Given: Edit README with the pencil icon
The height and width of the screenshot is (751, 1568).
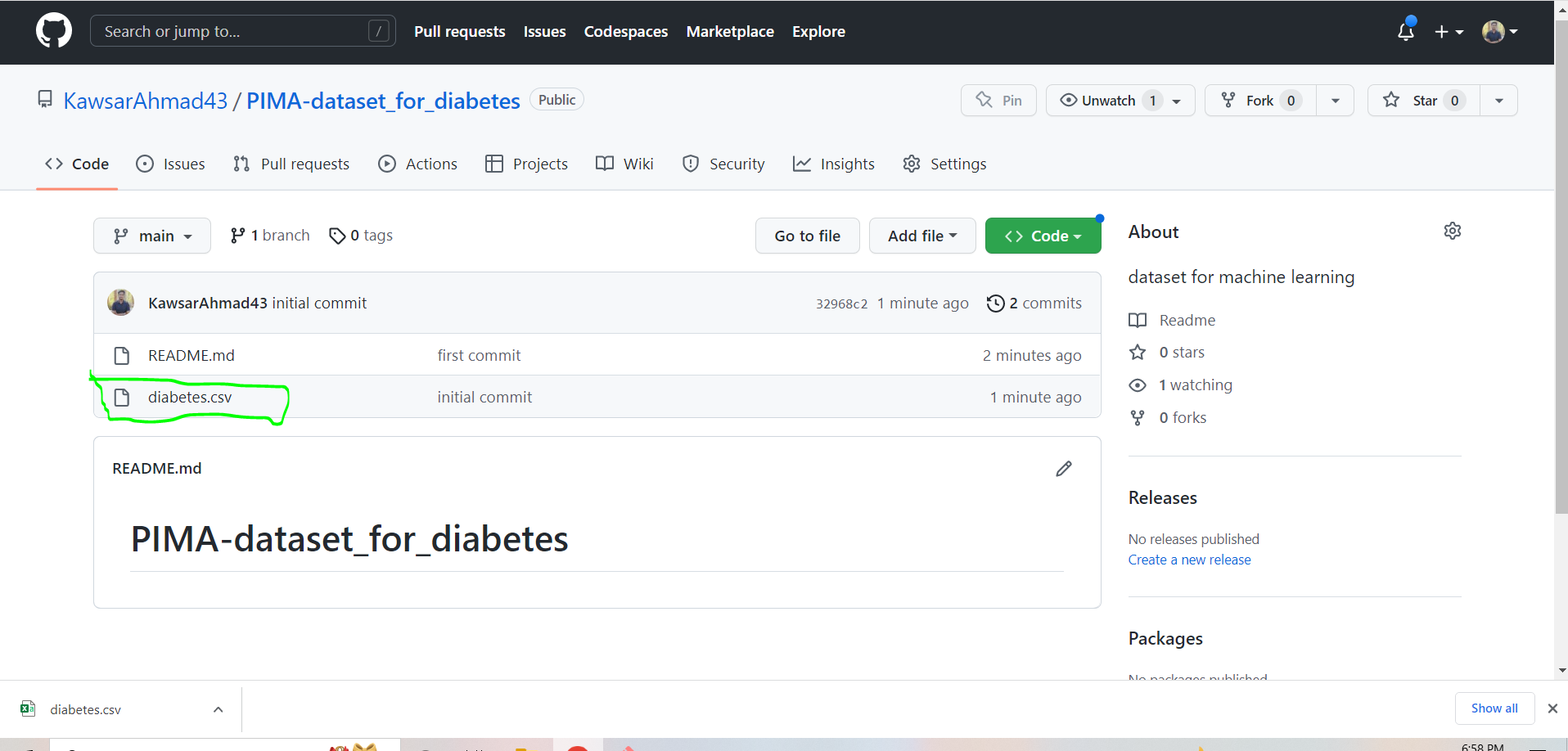Looking at the screenshot, I should click(x=1063, y=468).
